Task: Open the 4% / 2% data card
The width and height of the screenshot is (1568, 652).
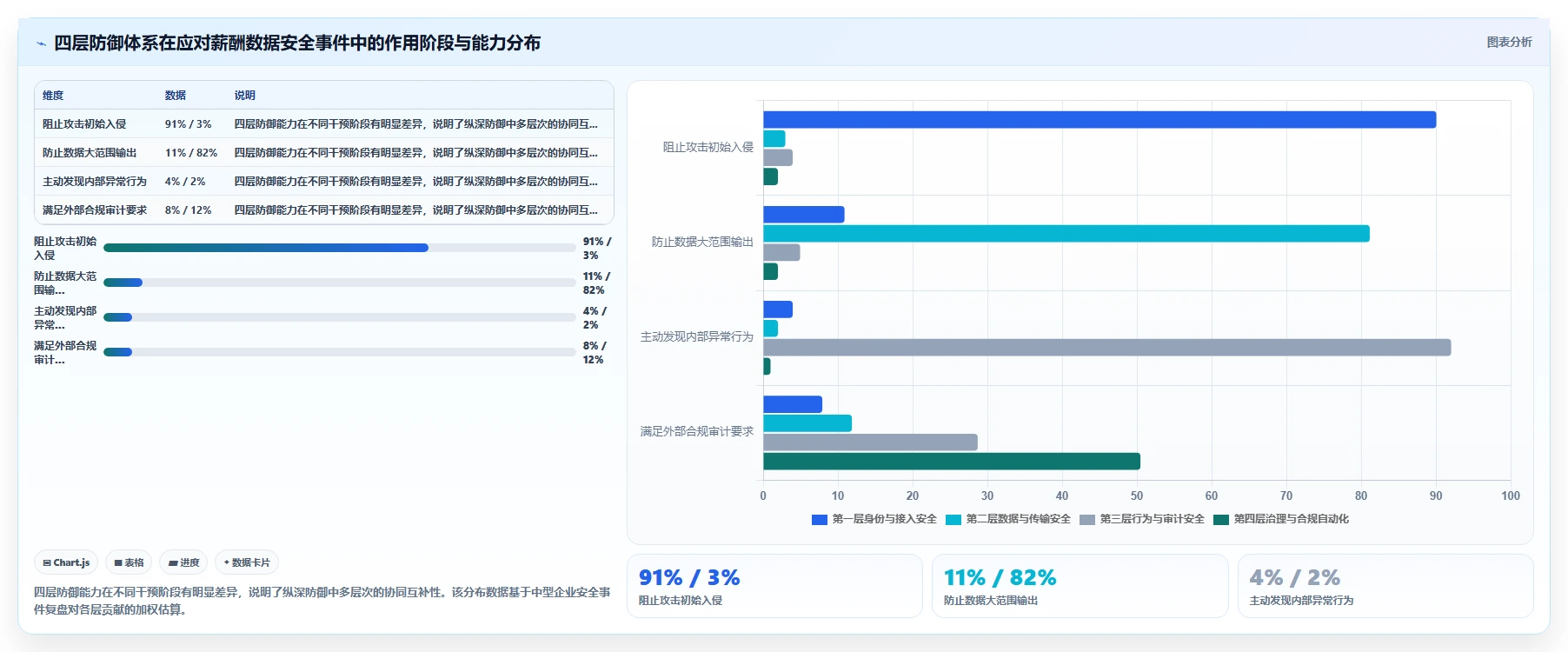Action: (1385, 586)
